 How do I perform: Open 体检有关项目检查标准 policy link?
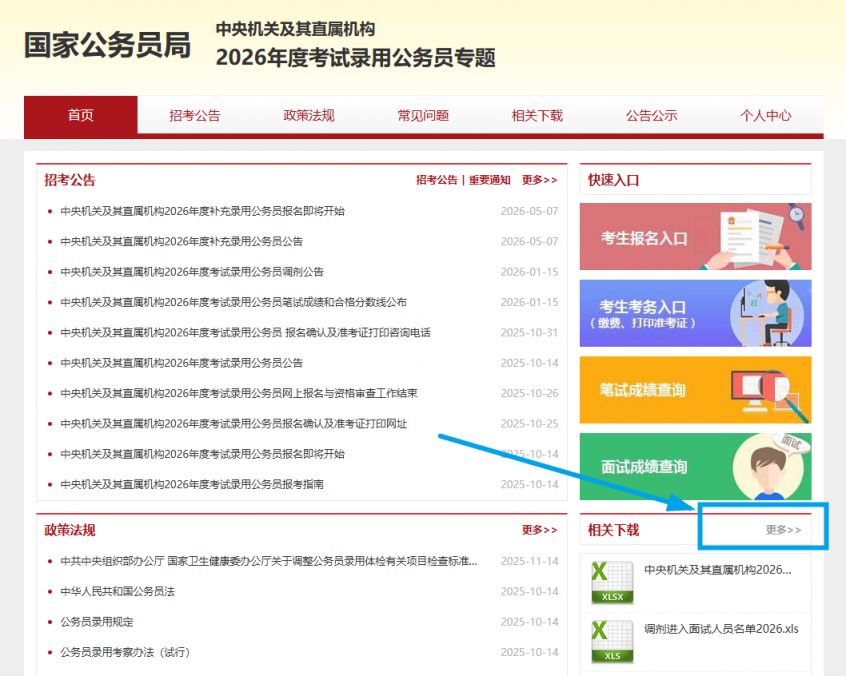[269, 561]
